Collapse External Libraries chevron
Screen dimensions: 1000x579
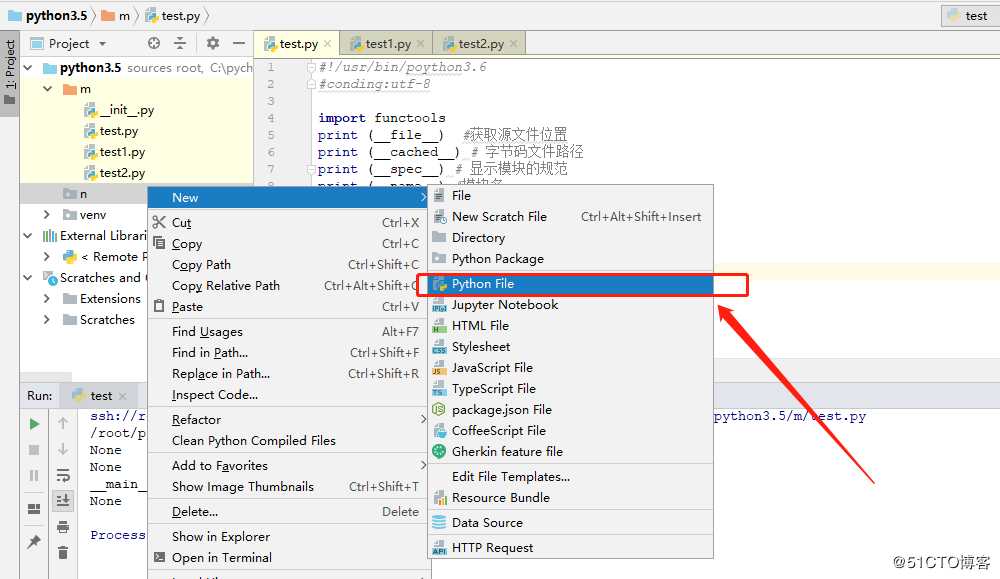tap(28, 236)
